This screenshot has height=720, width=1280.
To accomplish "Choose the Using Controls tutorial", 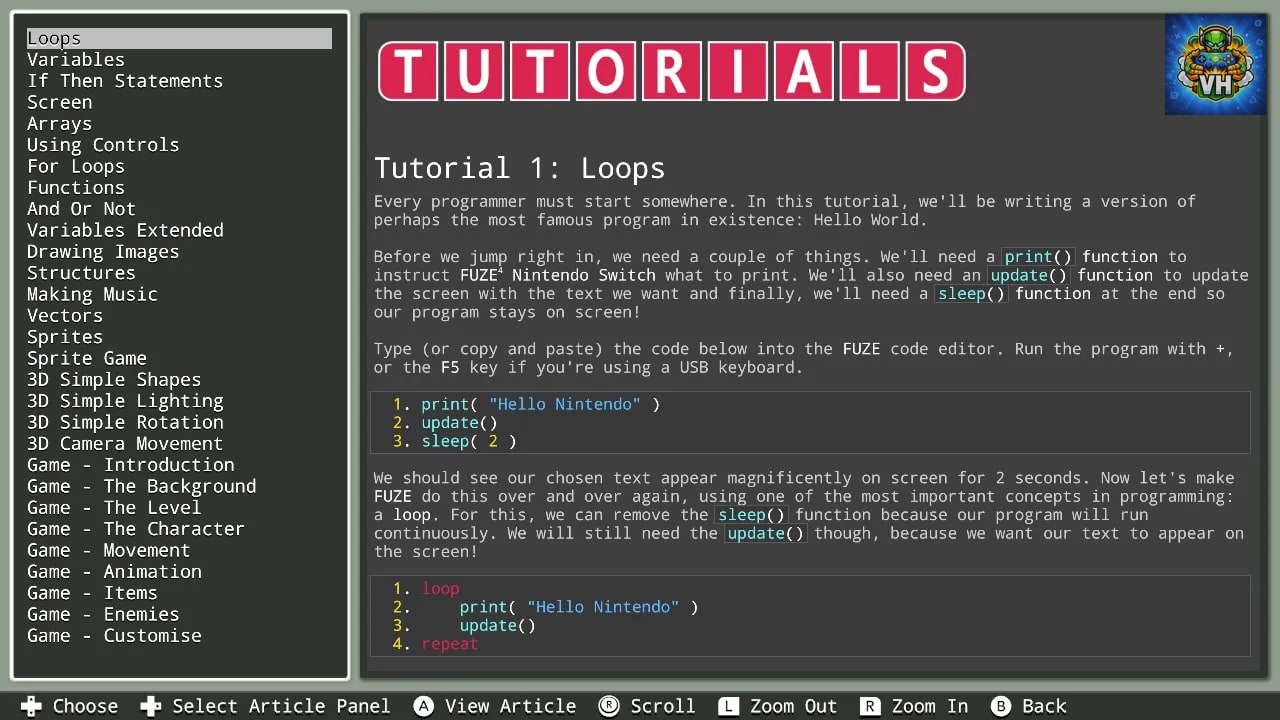I will point(103,145).
